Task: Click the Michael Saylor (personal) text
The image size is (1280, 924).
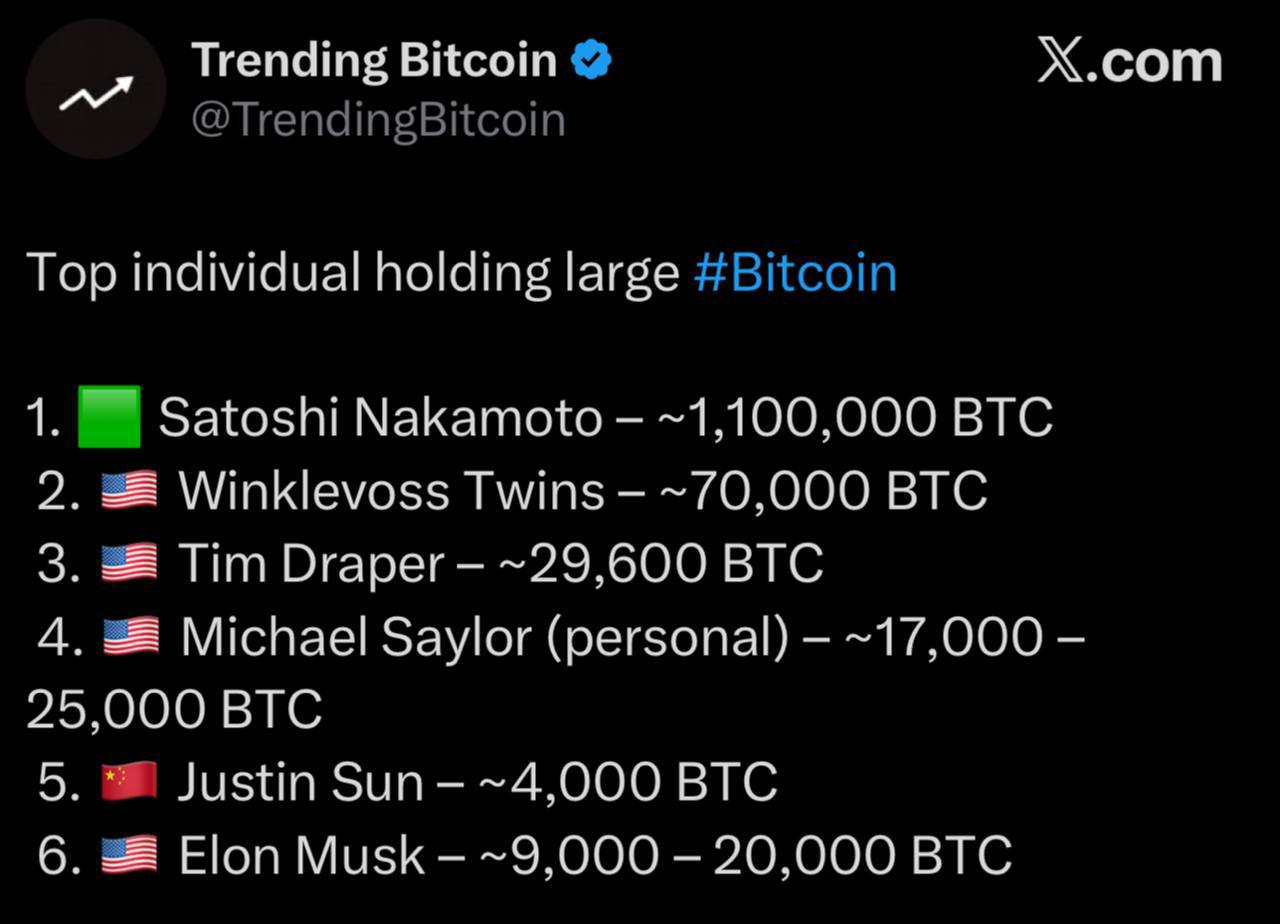Action: [484, 637]
